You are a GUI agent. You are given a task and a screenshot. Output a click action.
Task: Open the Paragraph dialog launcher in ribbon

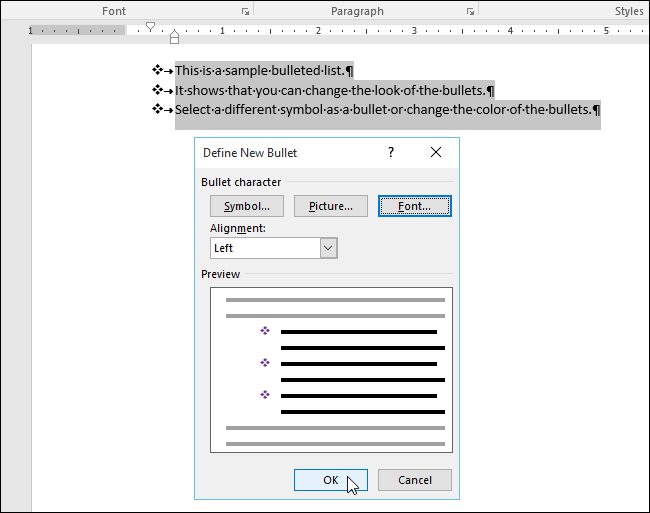(x=470, y=12)
